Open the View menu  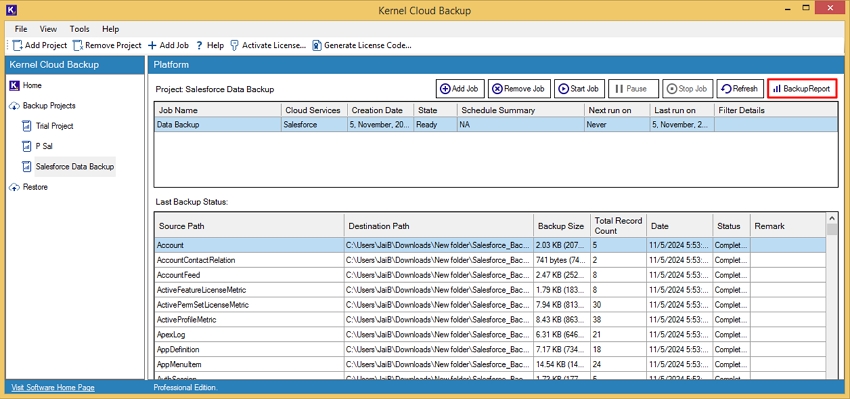[x=48, y=29]
